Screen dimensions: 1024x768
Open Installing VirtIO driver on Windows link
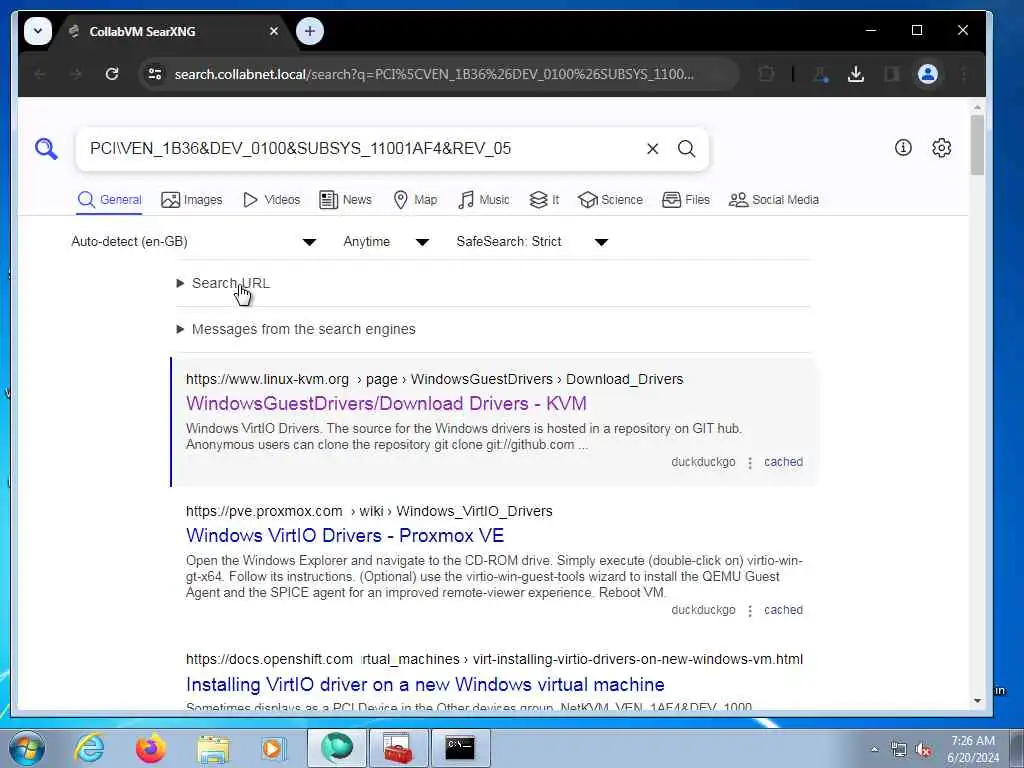(x=425, y=684)
